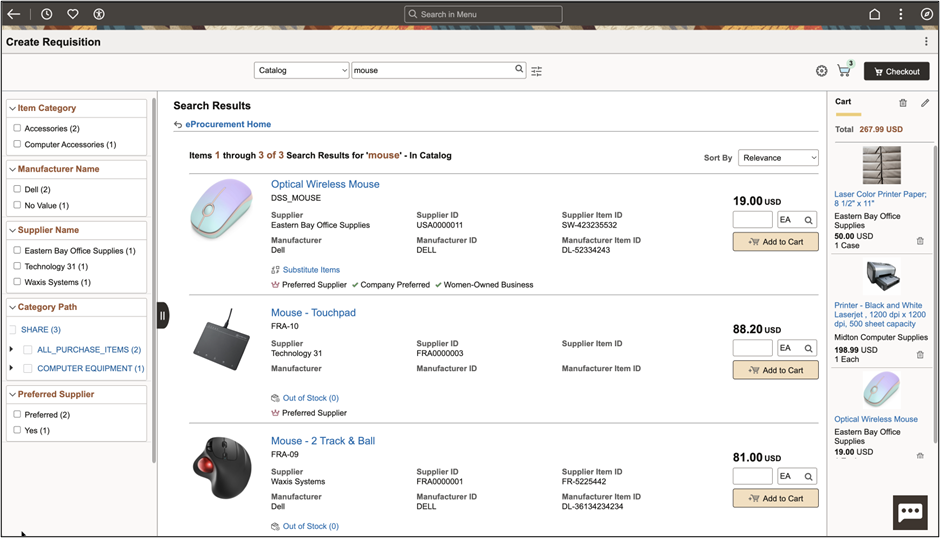Open the Sort By Relevance dropdown
Screen dimensions: 940x538
(x=778, y=158)
